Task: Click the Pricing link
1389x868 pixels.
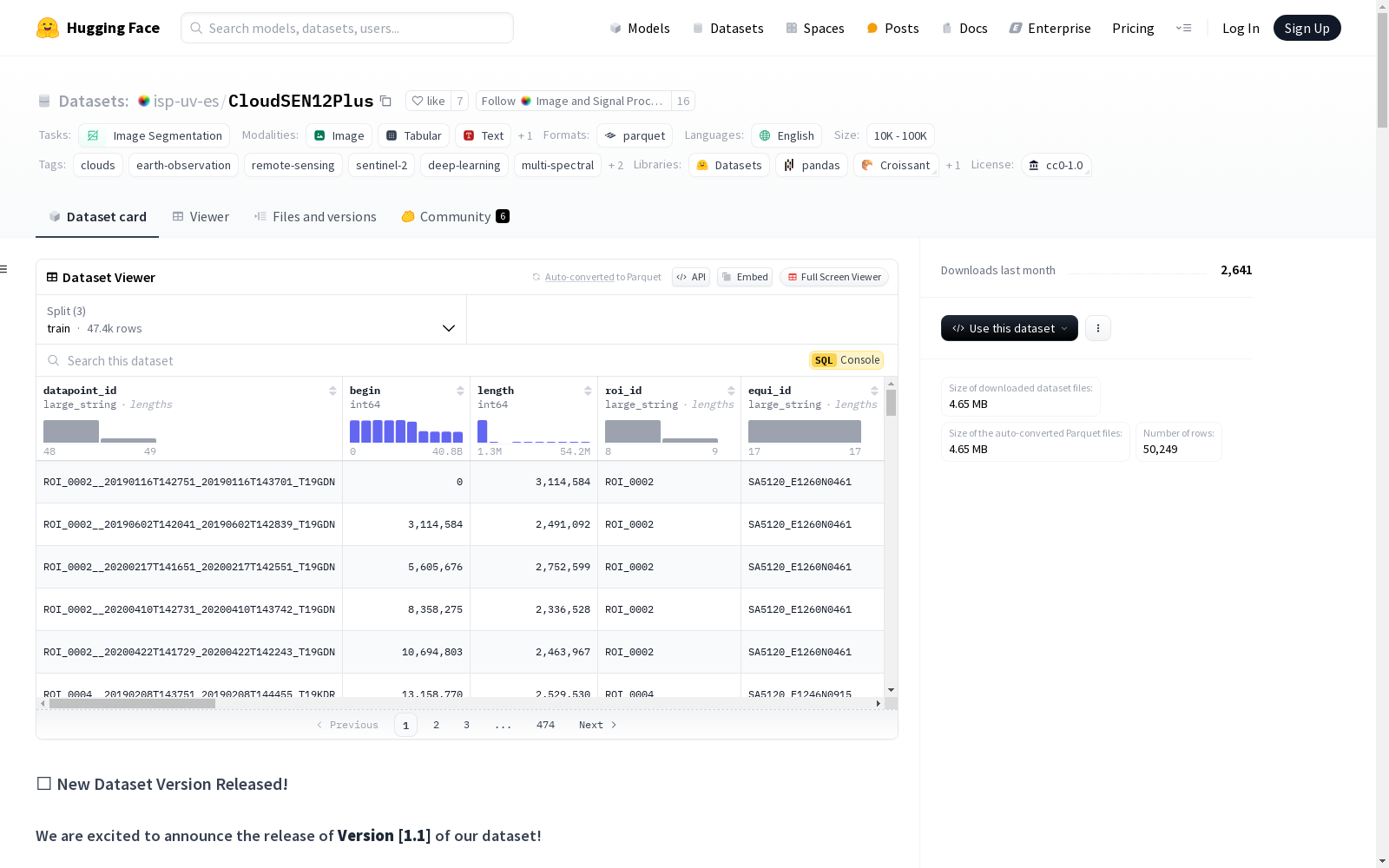Action: pos(1133,28)
